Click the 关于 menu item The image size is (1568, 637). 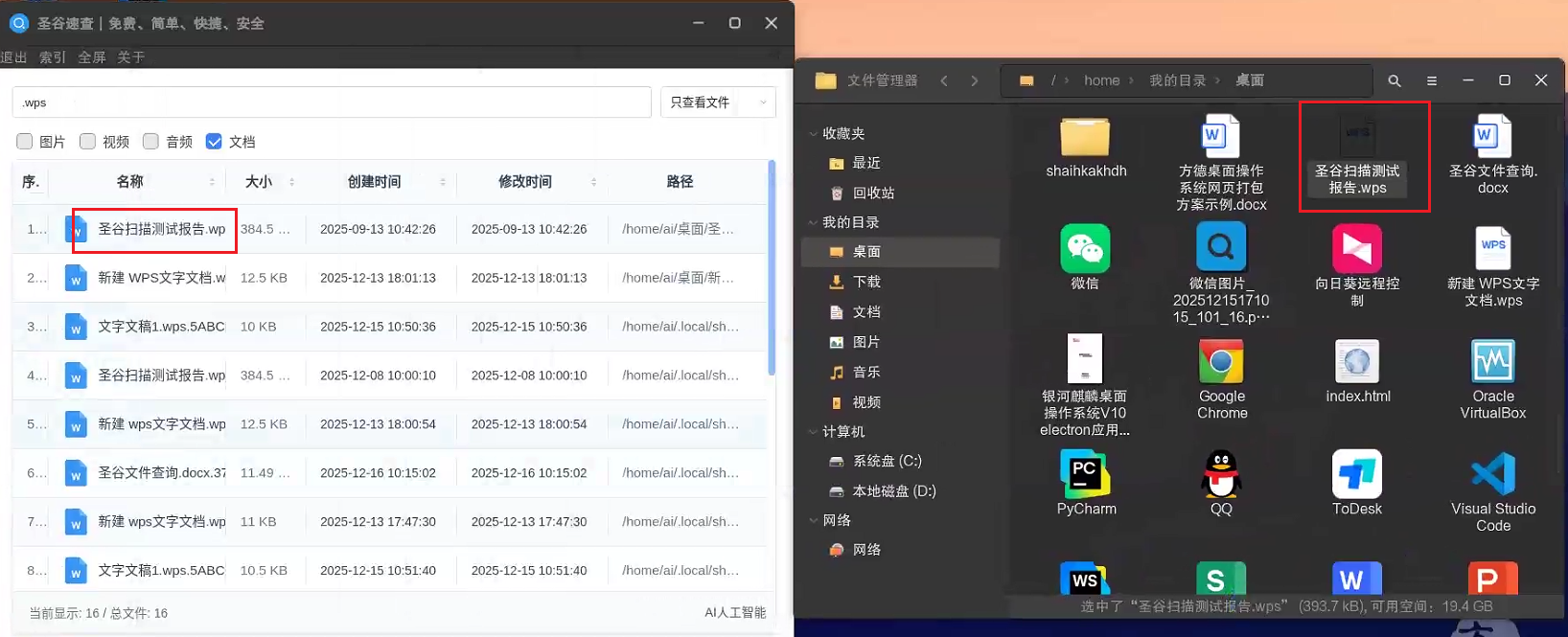pyautogui.click(x=130, y=57)
